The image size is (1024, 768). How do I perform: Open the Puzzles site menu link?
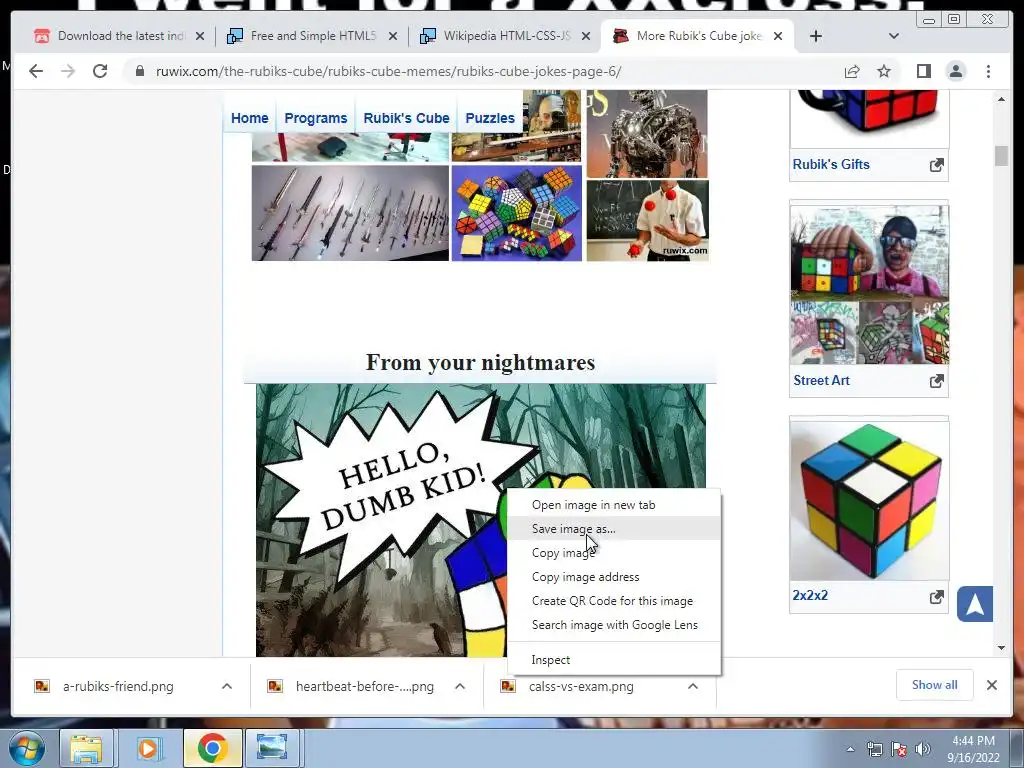[x=490, y=118]
